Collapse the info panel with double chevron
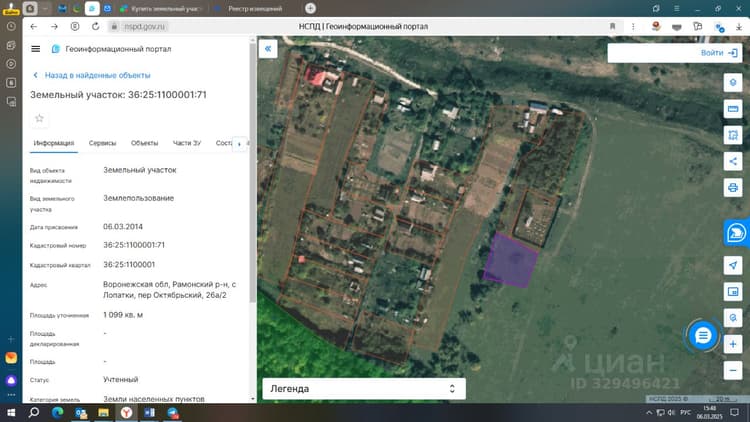Screen dimensions: 750x422 tap(268, 49)
